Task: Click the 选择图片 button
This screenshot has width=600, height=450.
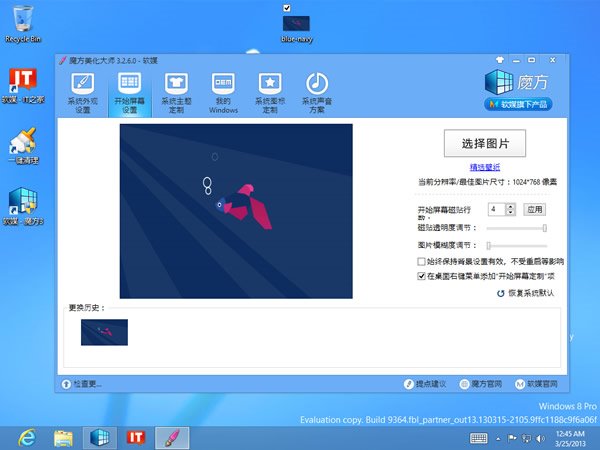Action: pos(485,143)
